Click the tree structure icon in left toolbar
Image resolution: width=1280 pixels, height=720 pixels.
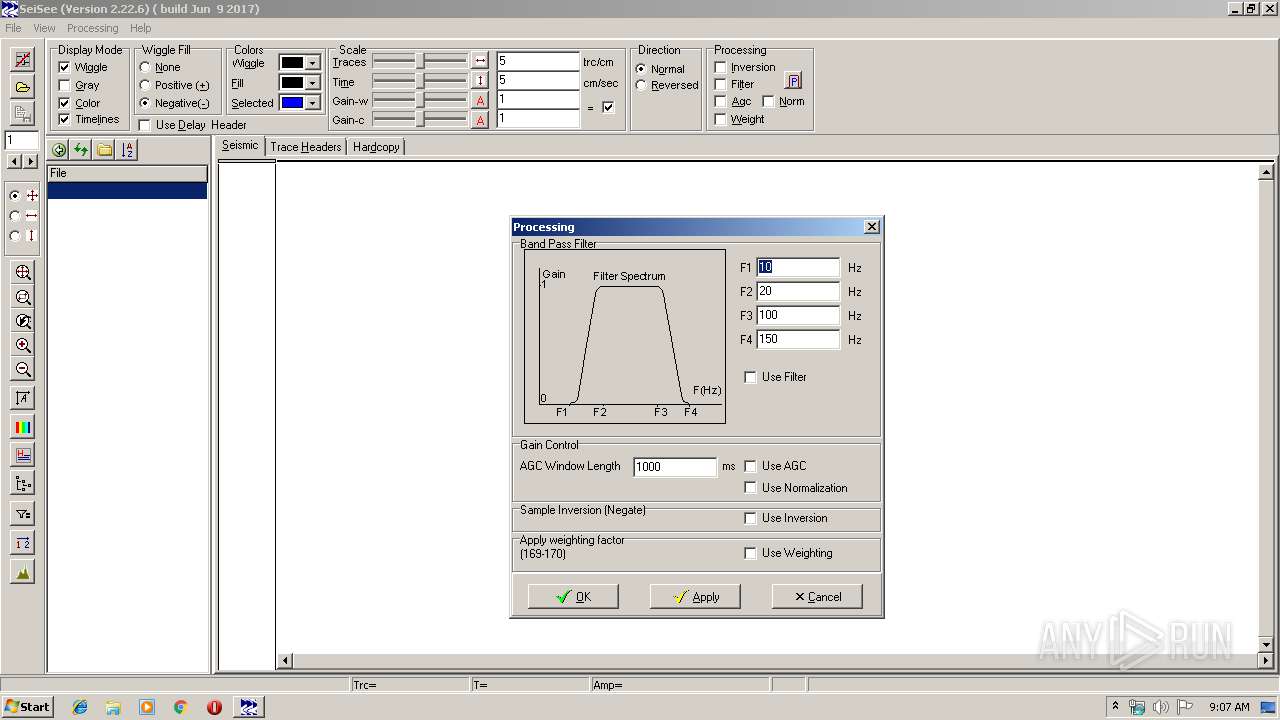23,484
